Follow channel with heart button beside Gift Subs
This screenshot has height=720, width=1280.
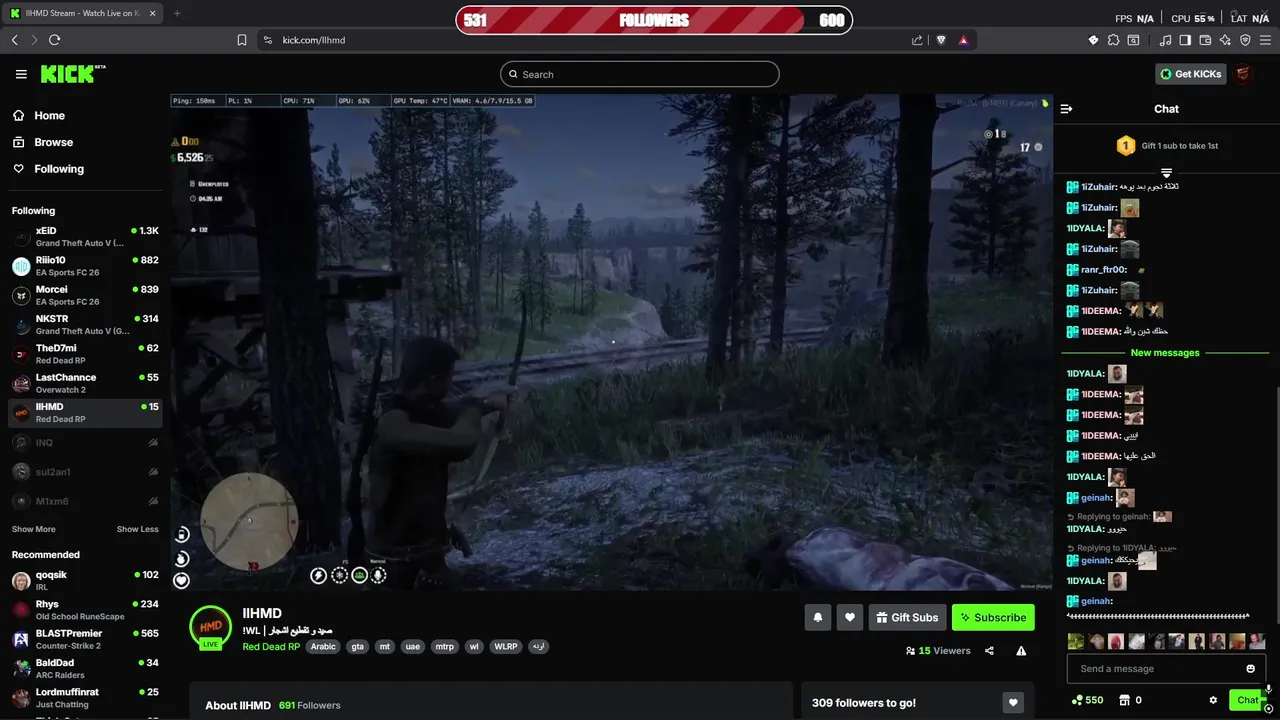pyautogui.click(x=849, y=617)
